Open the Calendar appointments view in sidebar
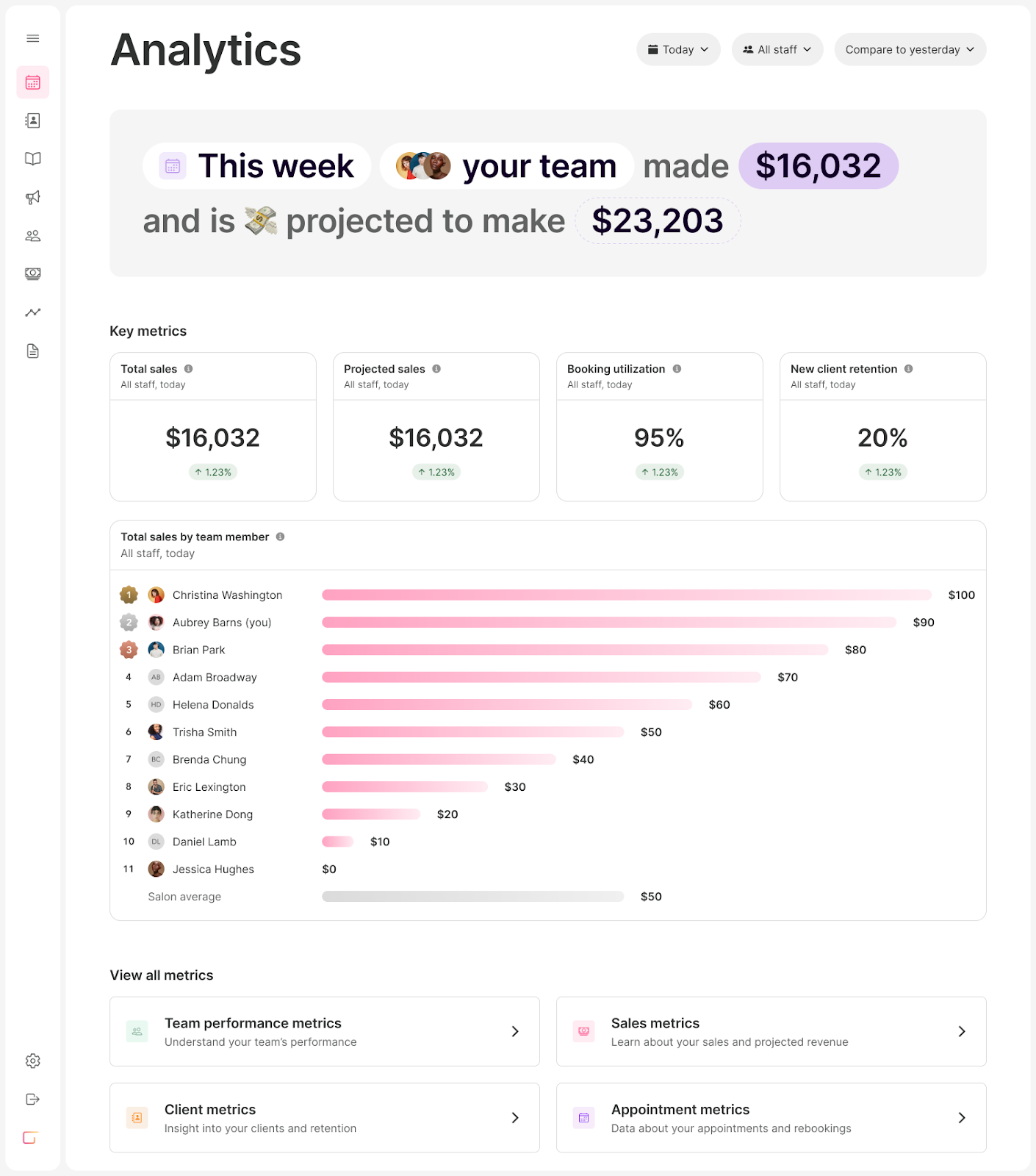The height and width of the screenshot is (1176, 1036). (32, 82)
